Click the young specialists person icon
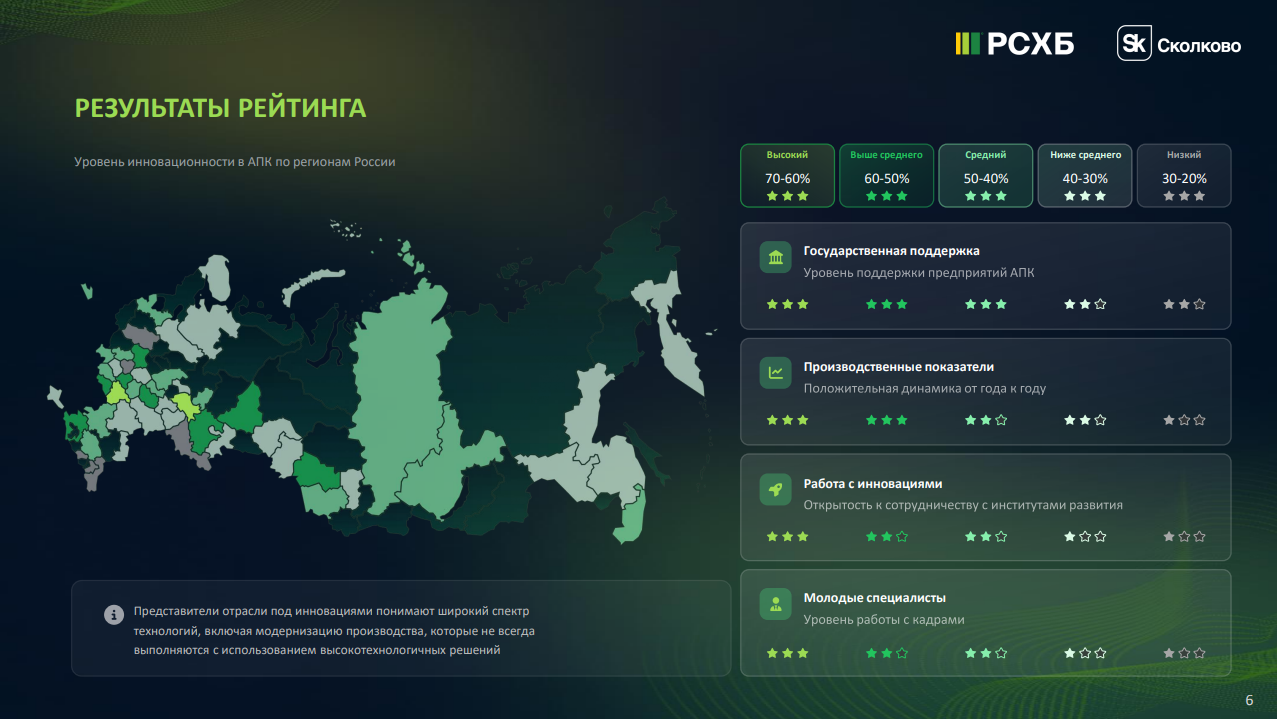The width and height of the screenshot is (1277, 719). (775, 605)
